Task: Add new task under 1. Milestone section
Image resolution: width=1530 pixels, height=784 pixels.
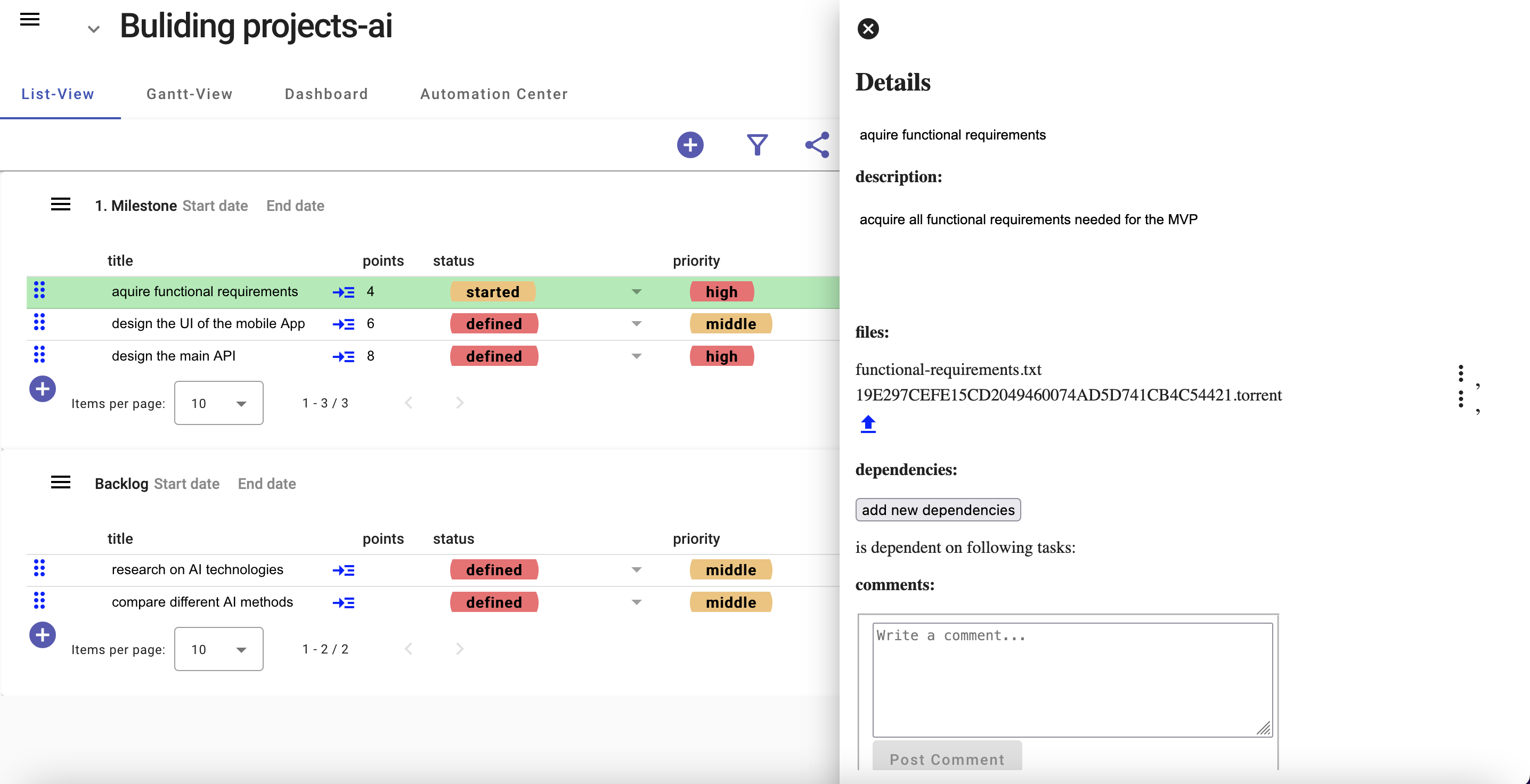Action: (42, 389)
